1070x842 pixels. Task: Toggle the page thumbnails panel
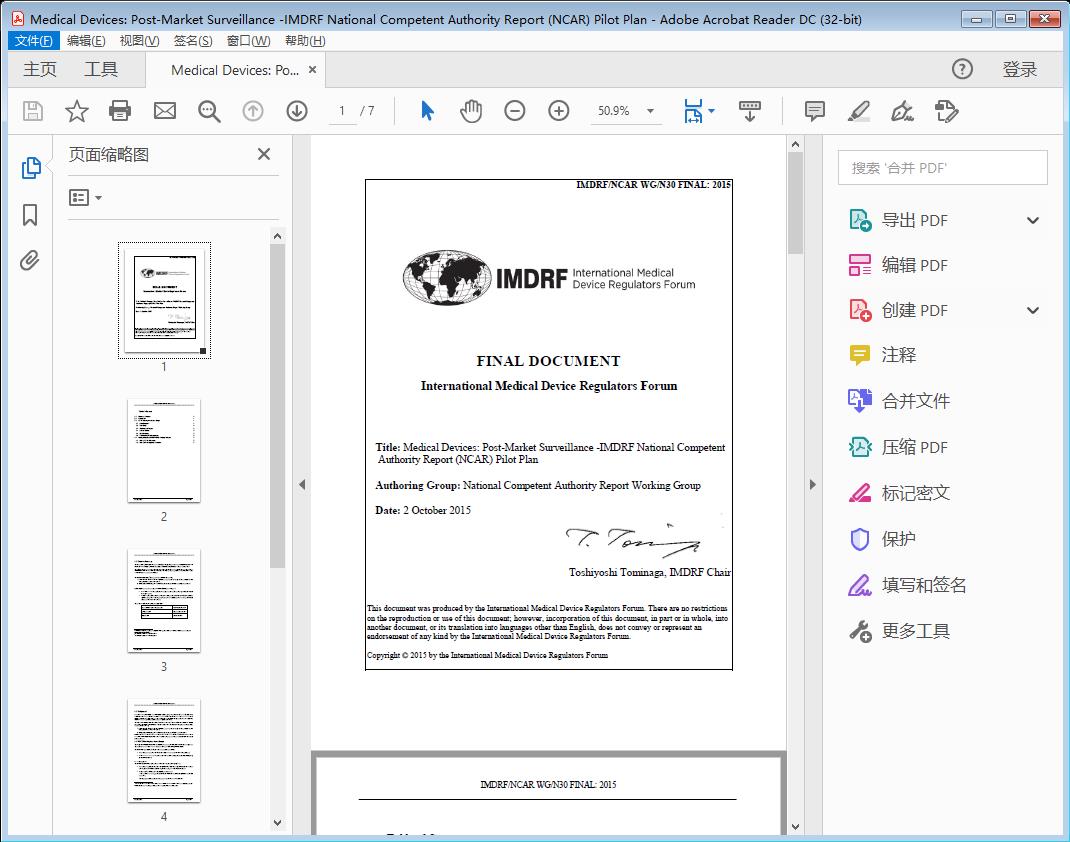[x=31, y=169]
